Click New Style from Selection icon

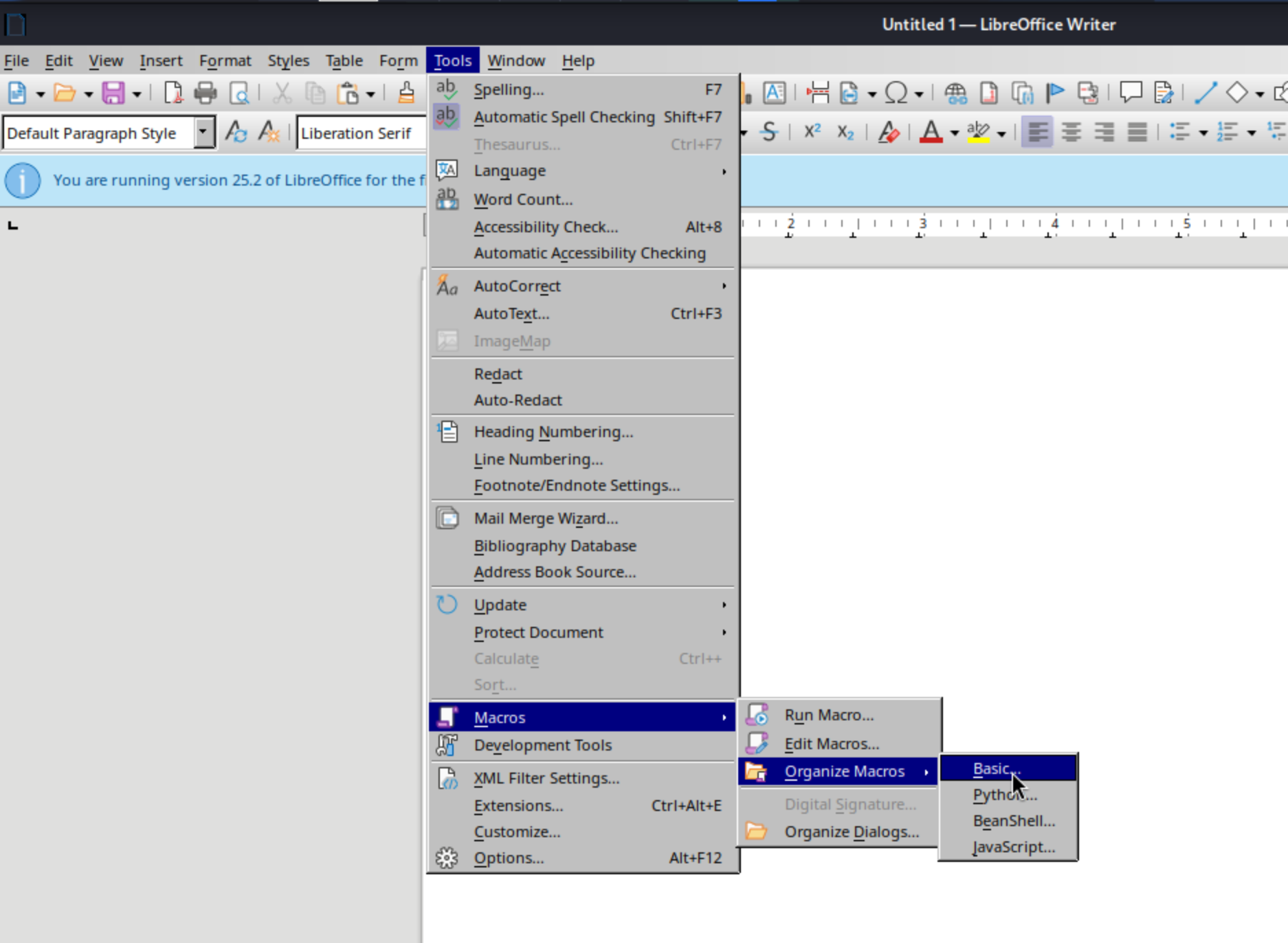point(269,132)
